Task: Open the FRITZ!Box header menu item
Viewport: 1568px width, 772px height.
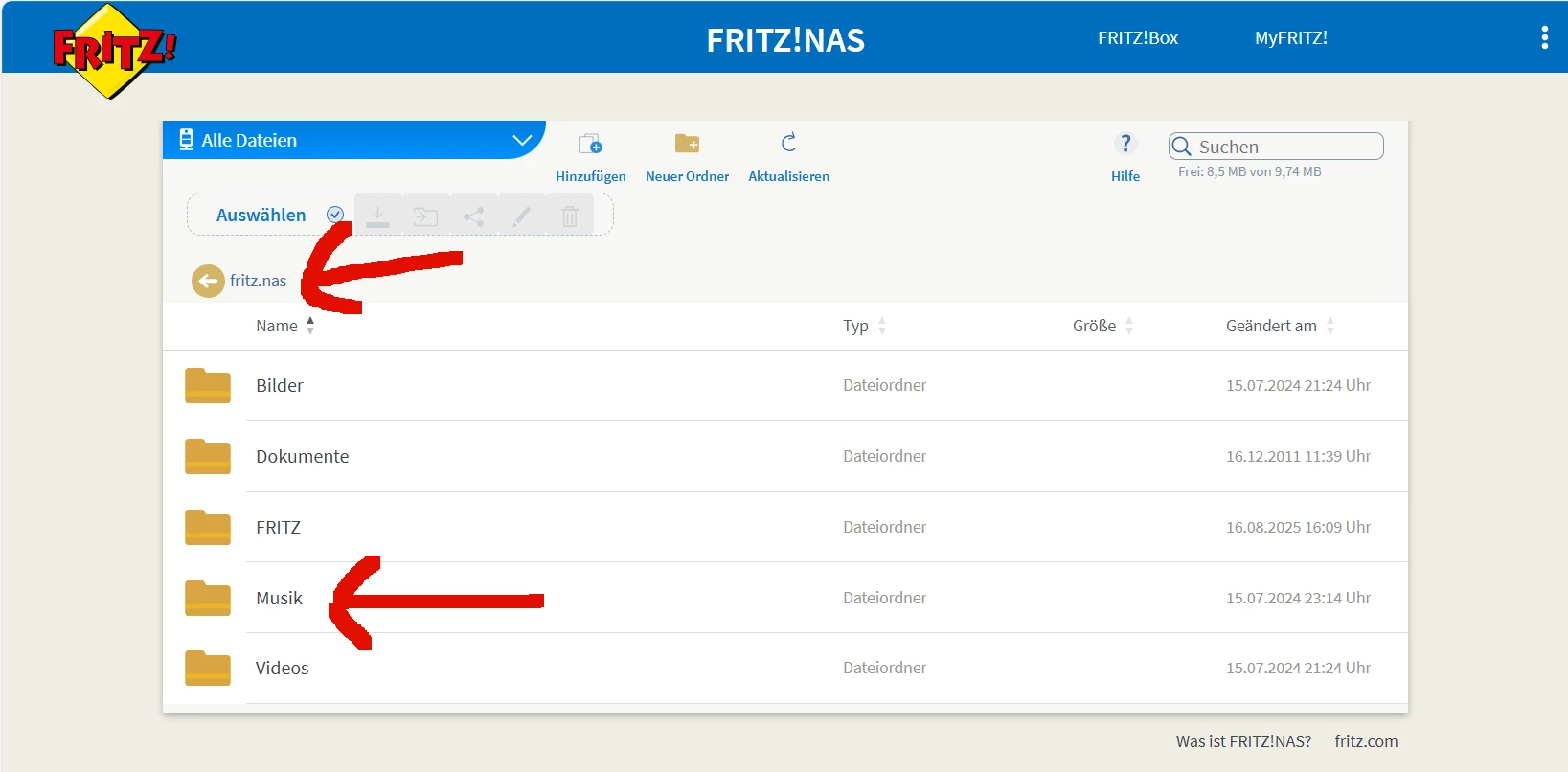Action: click(x=1138, y=38)
